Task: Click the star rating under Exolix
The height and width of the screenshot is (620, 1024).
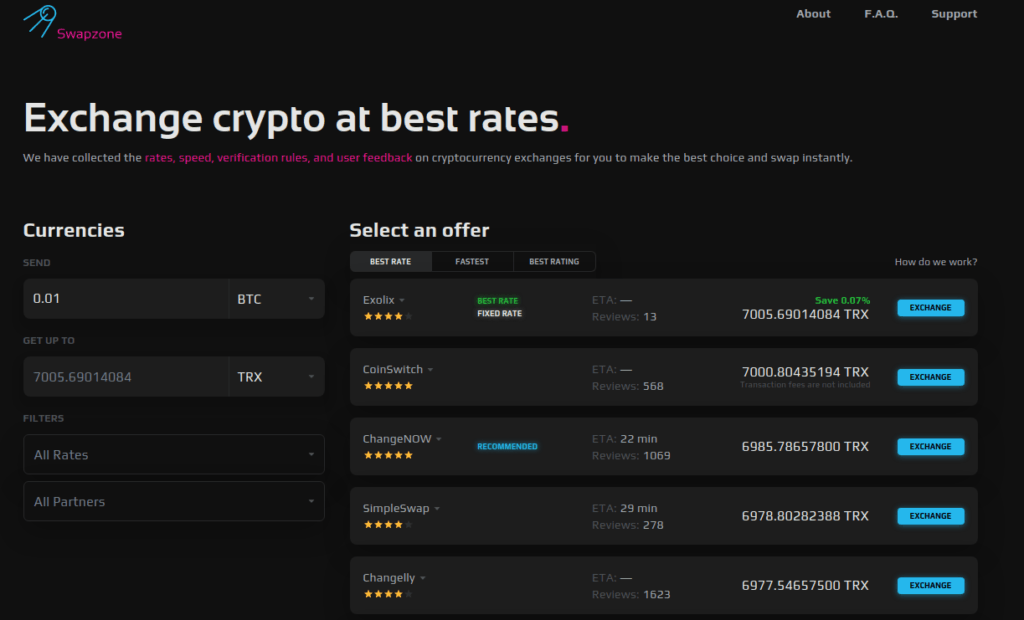Action: coord(390,317)
